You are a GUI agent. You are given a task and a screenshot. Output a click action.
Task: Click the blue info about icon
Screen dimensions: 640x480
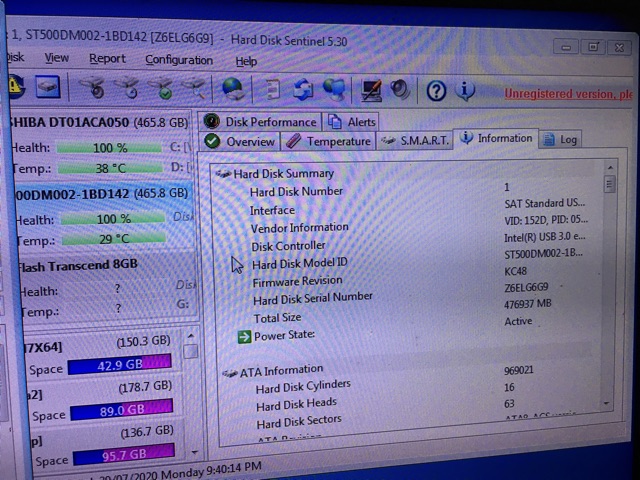point(464,91)
